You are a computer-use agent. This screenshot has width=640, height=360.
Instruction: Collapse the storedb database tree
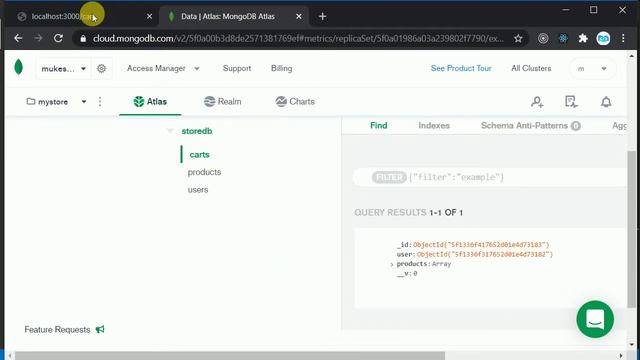tap(170, 131)
